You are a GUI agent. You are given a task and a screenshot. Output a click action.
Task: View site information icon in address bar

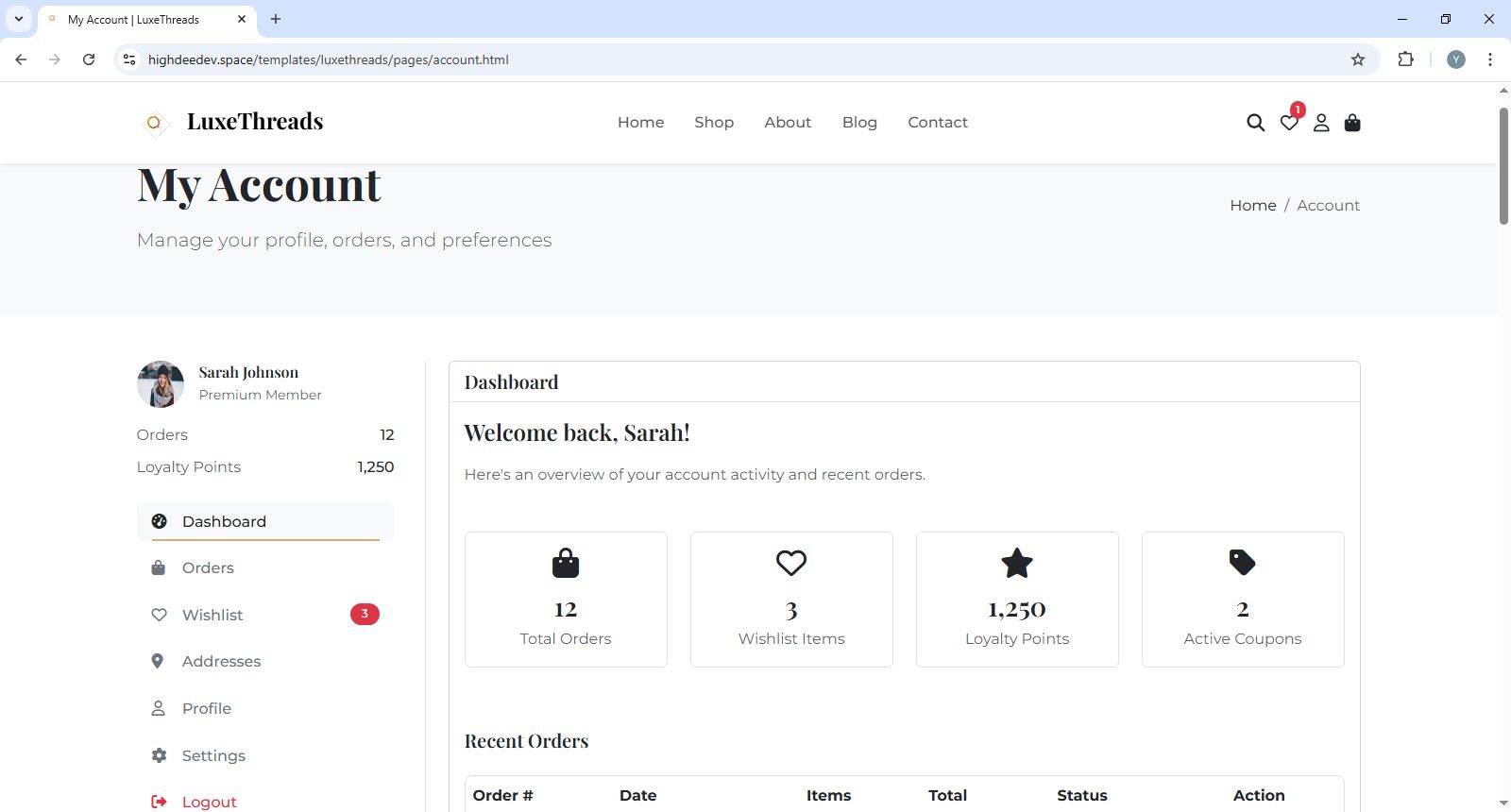point(130,59)
